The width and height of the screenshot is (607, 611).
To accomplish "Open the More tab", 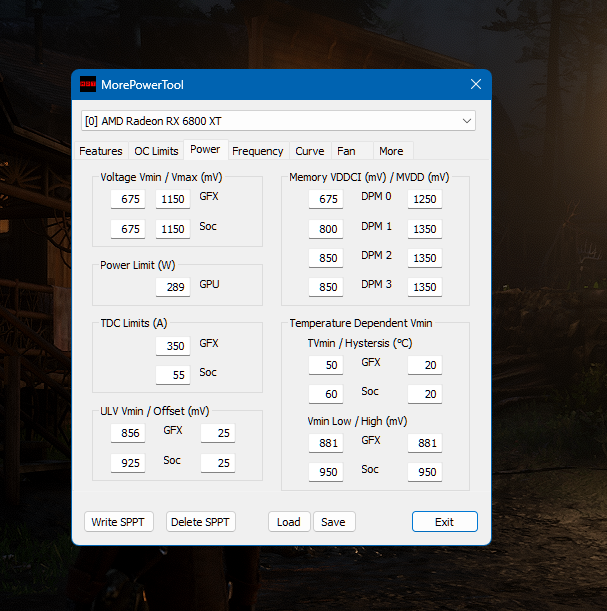I will 391,151.
